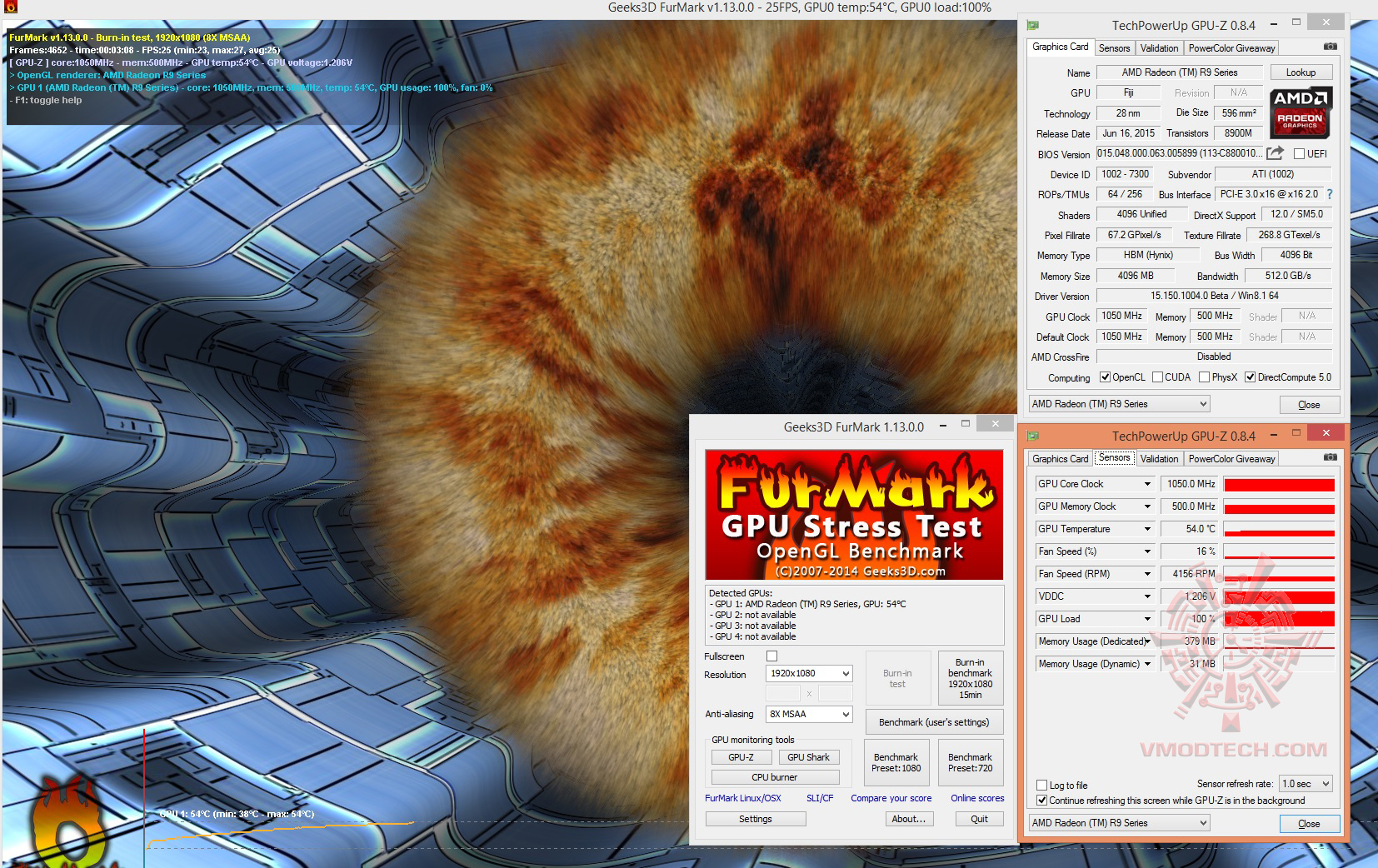This screenshot has height=868, width=1378.
Task: Launch the GPU-Z monitoring tool button in FurMark
Action: (x=741, y=757)
